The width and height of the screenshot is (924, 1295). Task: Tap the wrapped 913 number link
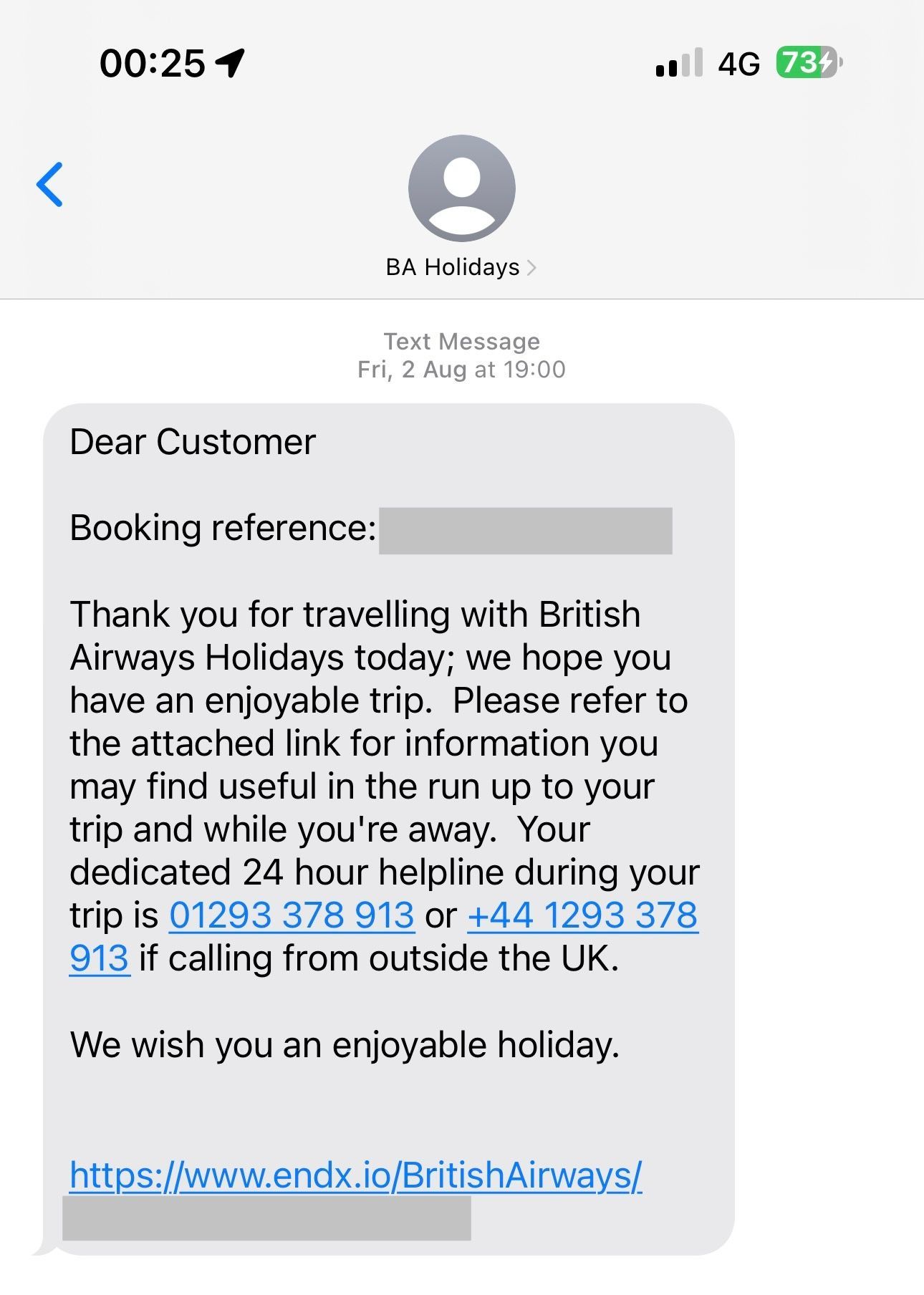(x=100, y=958)
